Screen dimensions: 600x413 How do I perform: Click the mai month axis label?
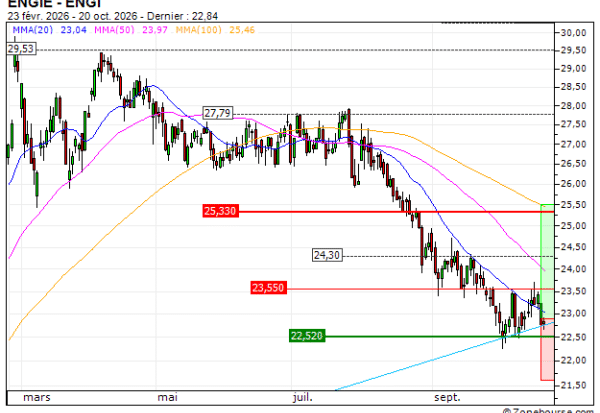pos(168,397)
